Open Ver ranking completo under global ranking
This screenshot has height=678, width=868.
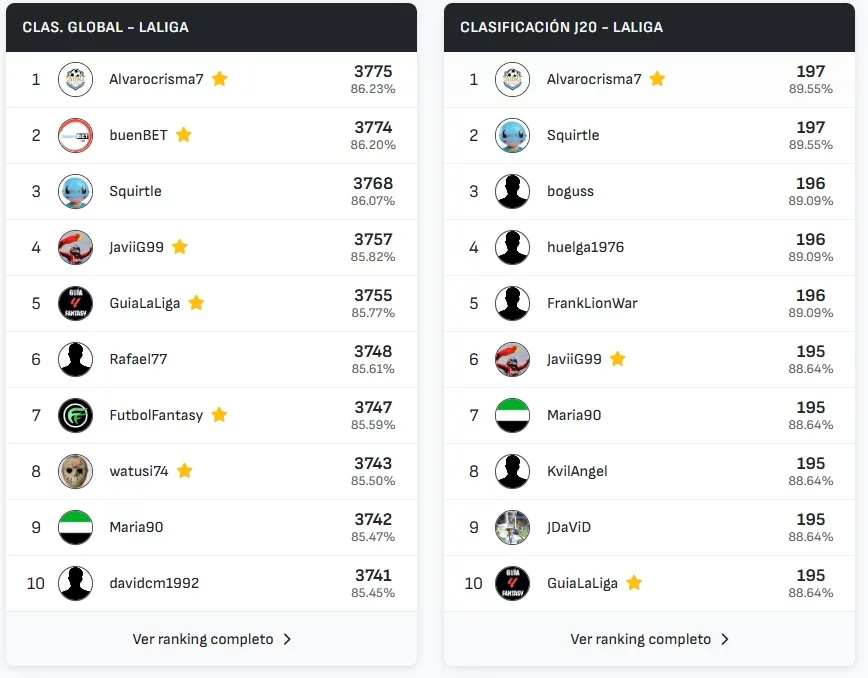tap(203, 639)
